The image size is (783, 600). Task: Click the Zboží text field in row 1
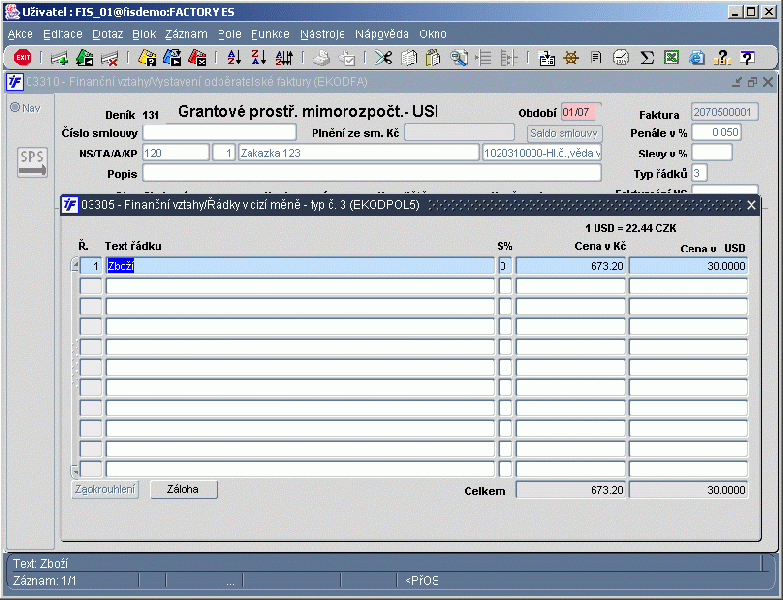pyautogui.click(x=300, y=266)
